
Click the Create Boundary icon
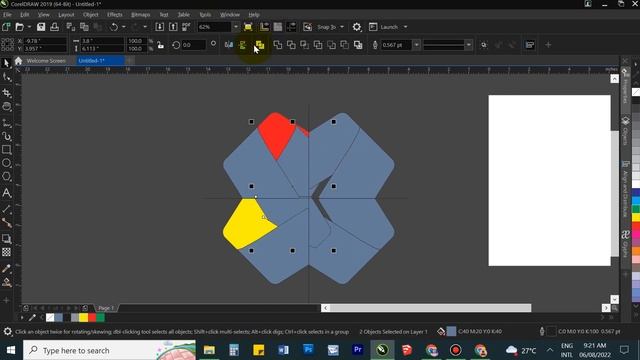click(358, 45)
